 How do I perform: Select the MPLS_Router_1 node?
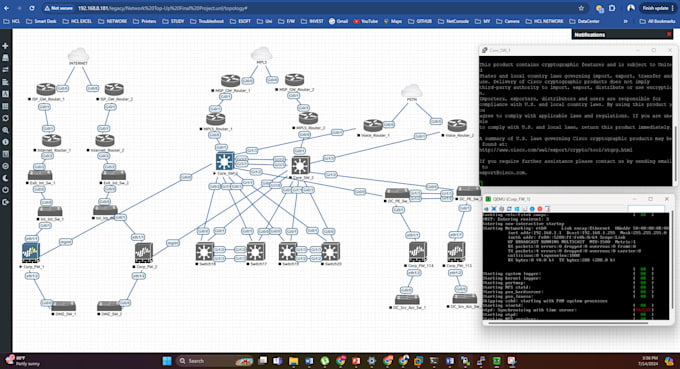tap(216, 119)
